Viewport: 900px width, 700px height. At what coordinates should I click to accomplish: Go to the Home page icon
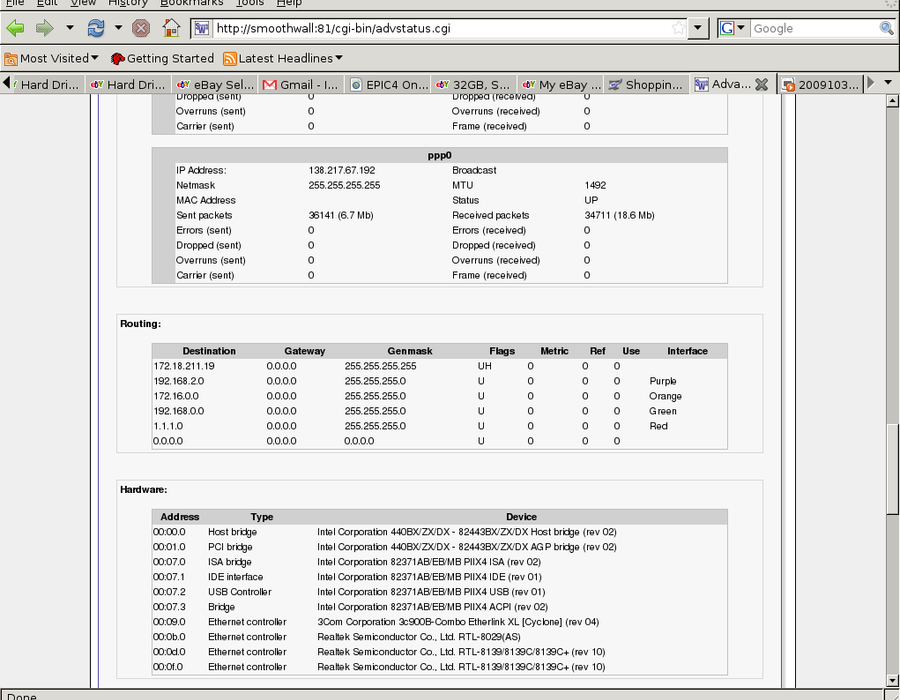pyautogui.click(x=171, y=28)
